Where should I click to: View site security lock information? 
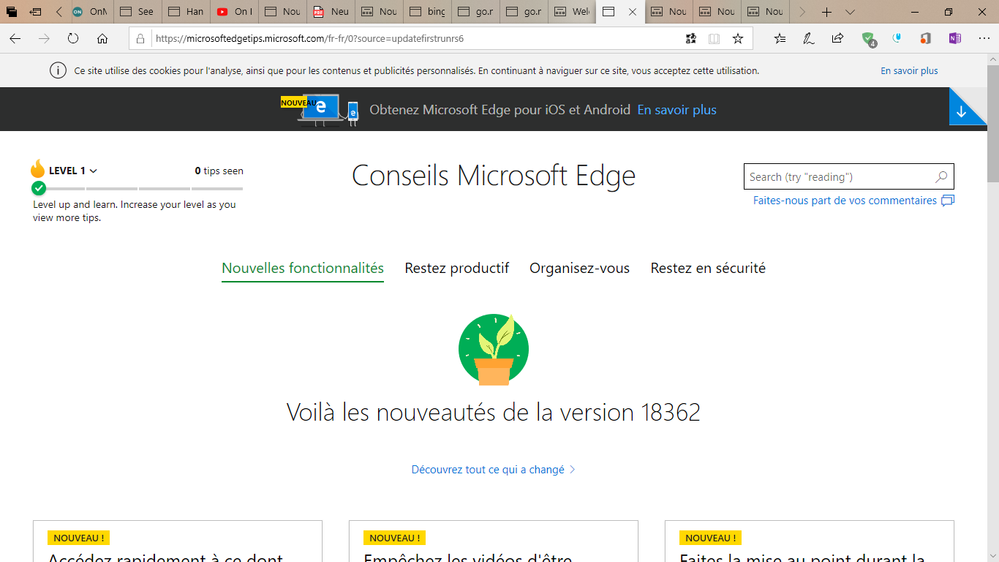pyautogui.click(x=140, y=38)
